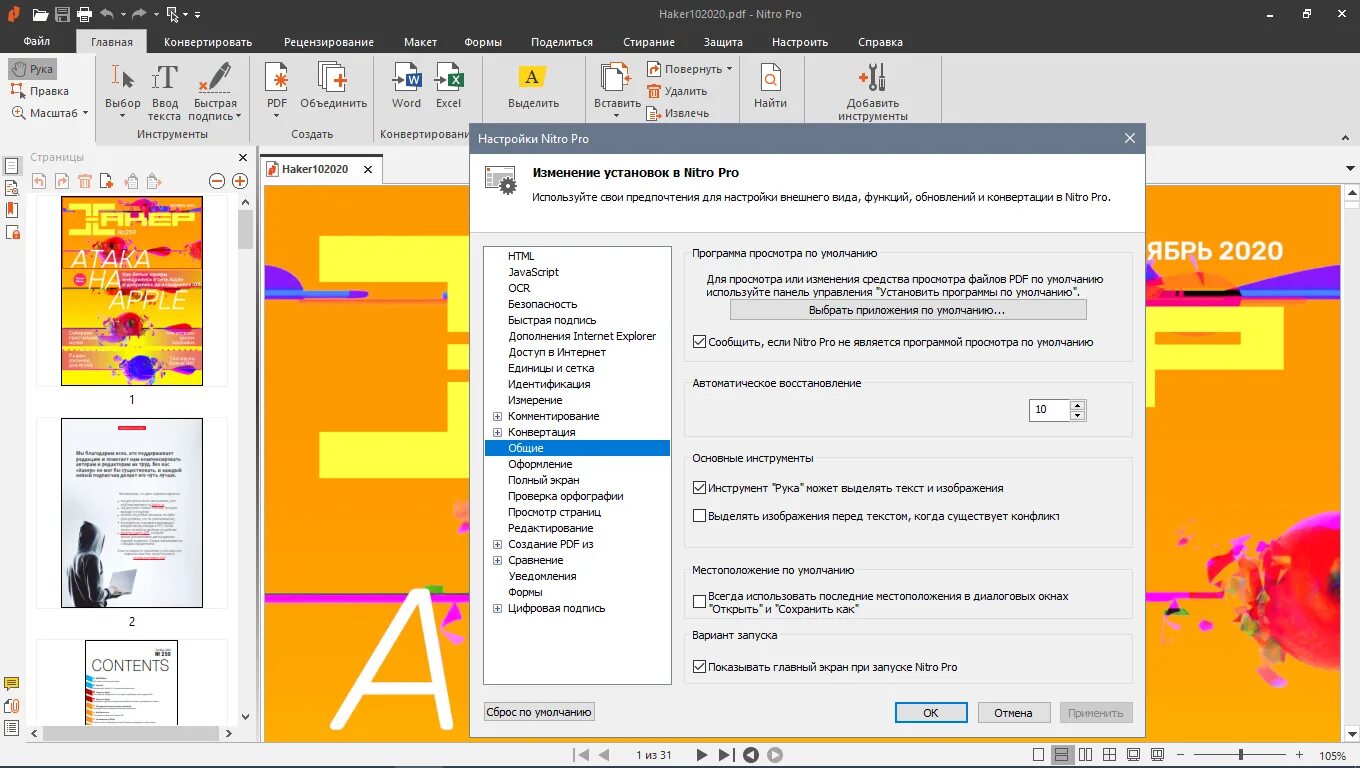The image size is (1360, 768).
Task: Select two-page facing view layout icon
Action: (x=1085, y=755)
